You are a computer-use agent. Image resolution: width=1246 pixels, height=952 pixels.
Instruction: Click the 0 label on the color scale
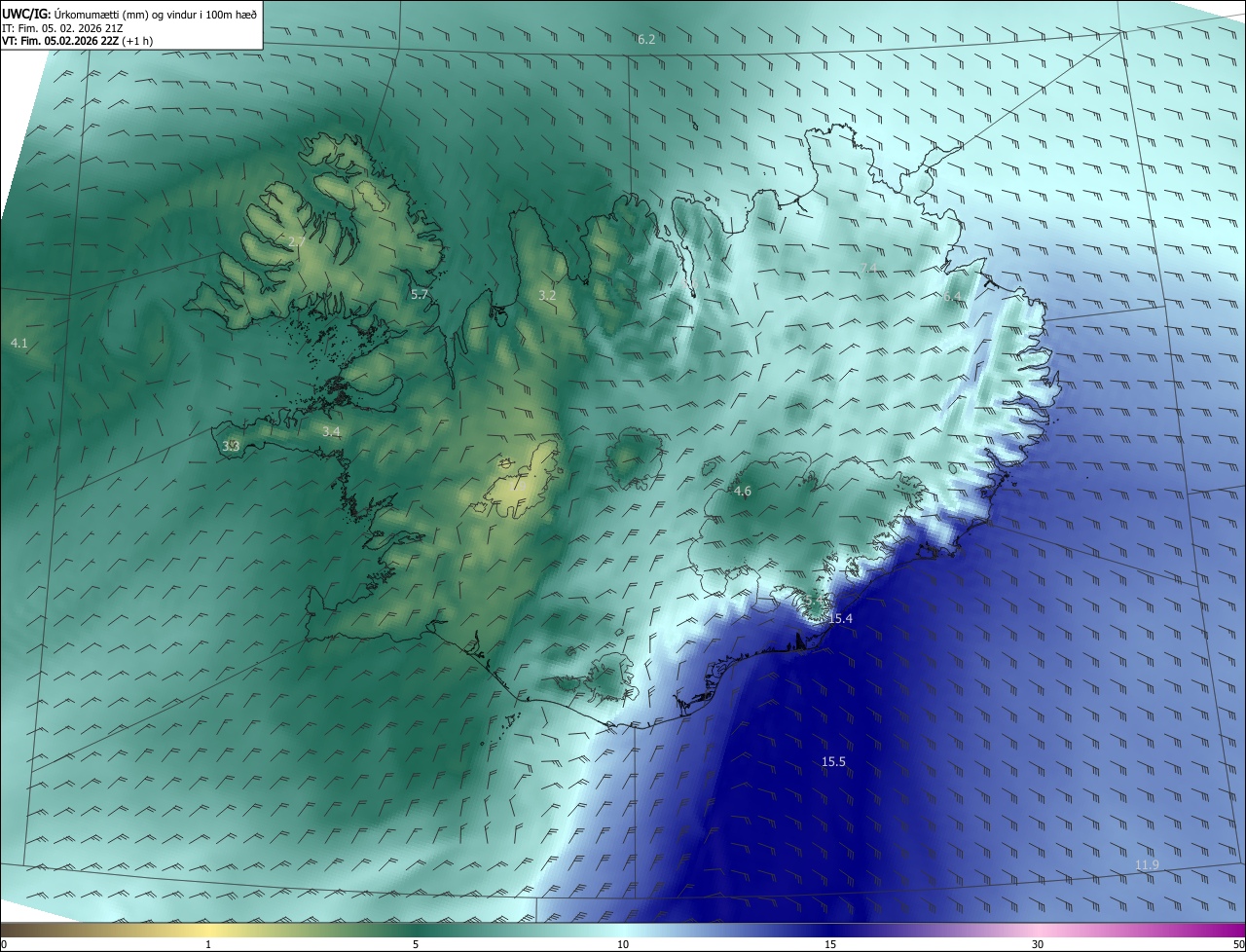[x=4, y=944]
